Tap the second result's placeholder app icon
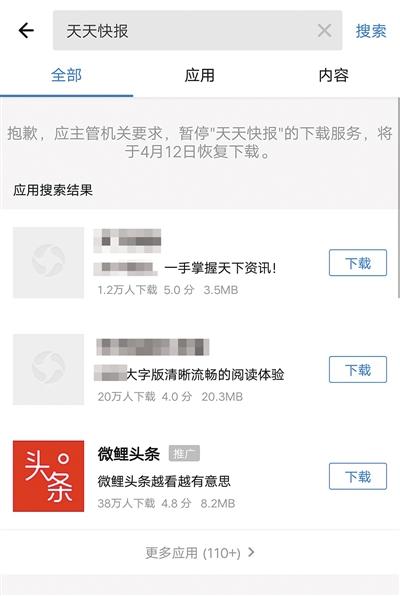400x596 pixels. point(48,369)
